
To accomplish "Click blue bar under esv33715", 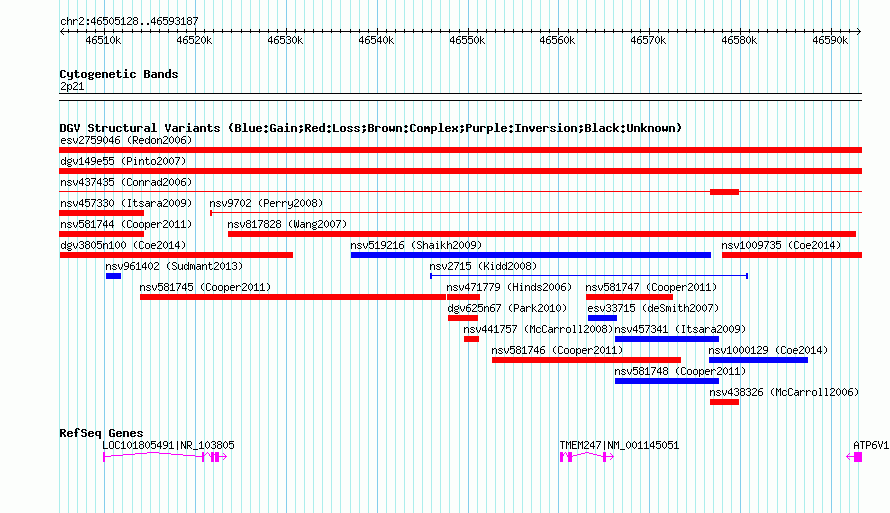I will 602,318.
